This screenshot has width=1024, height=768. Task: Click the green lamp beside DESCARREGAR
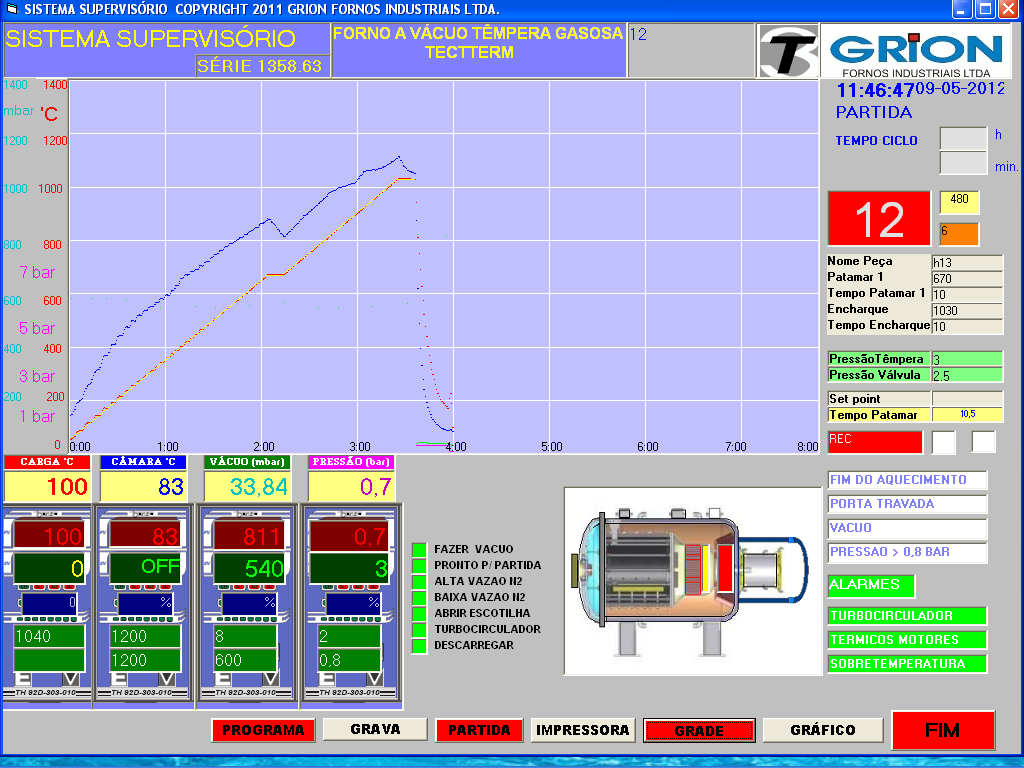pos(419,645)
